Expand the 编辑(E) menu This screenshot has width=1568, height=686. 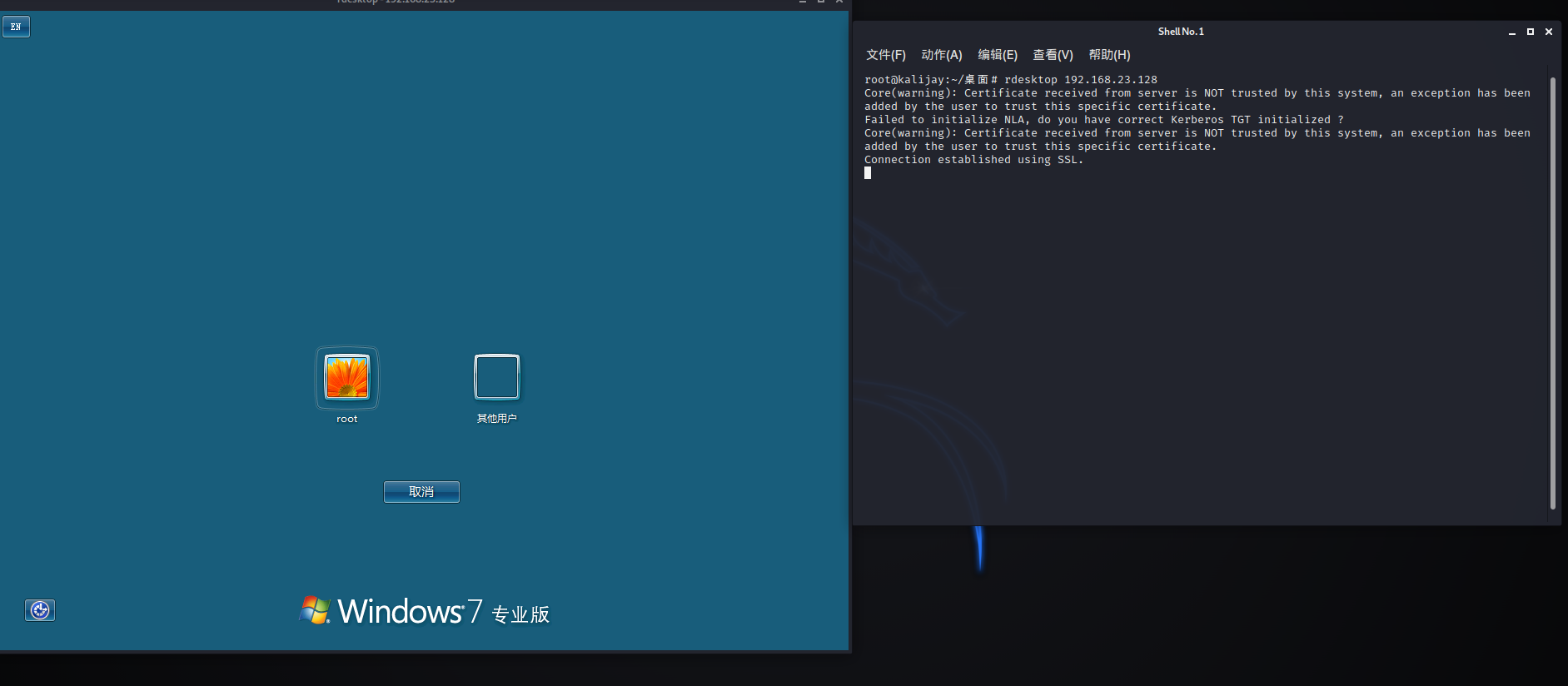[997, 55]
